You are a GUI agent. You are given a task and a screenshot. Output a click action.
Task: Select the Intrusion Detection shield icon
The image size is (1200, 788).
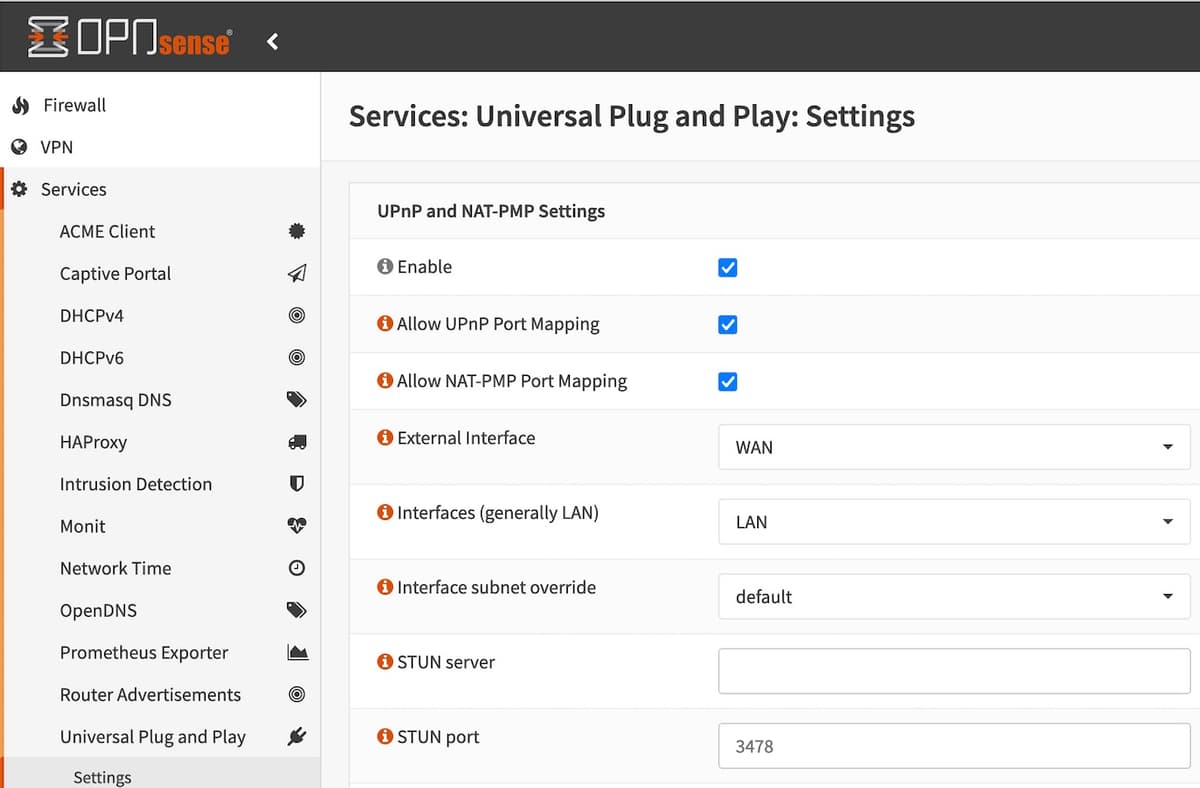click(296, 483)
